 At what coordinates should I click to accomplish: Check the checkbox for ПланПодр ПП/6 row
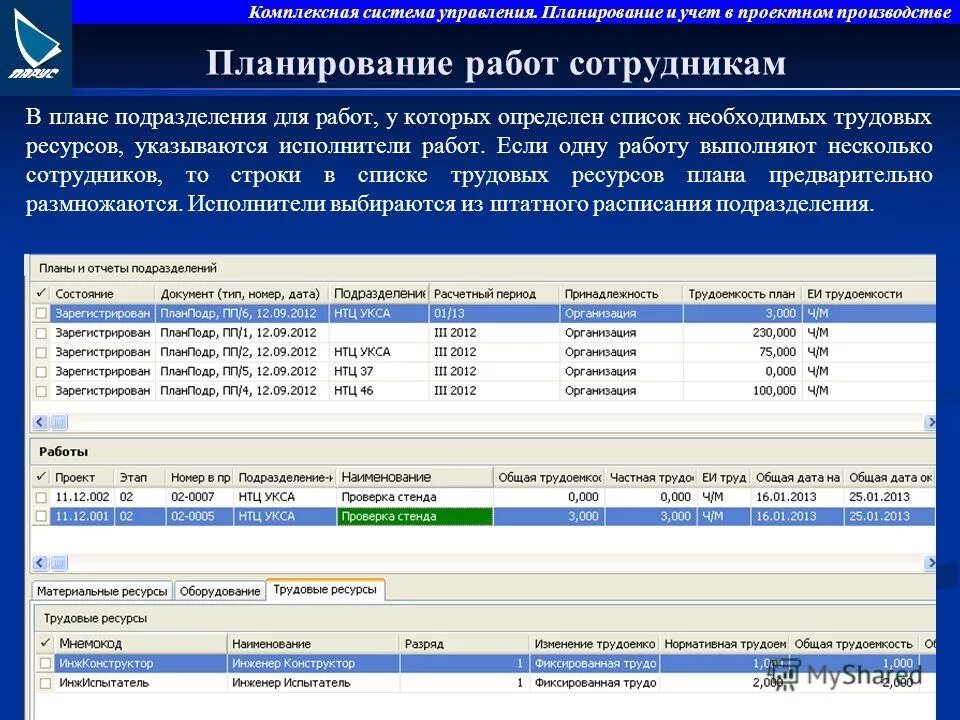(x=41, y=312)
